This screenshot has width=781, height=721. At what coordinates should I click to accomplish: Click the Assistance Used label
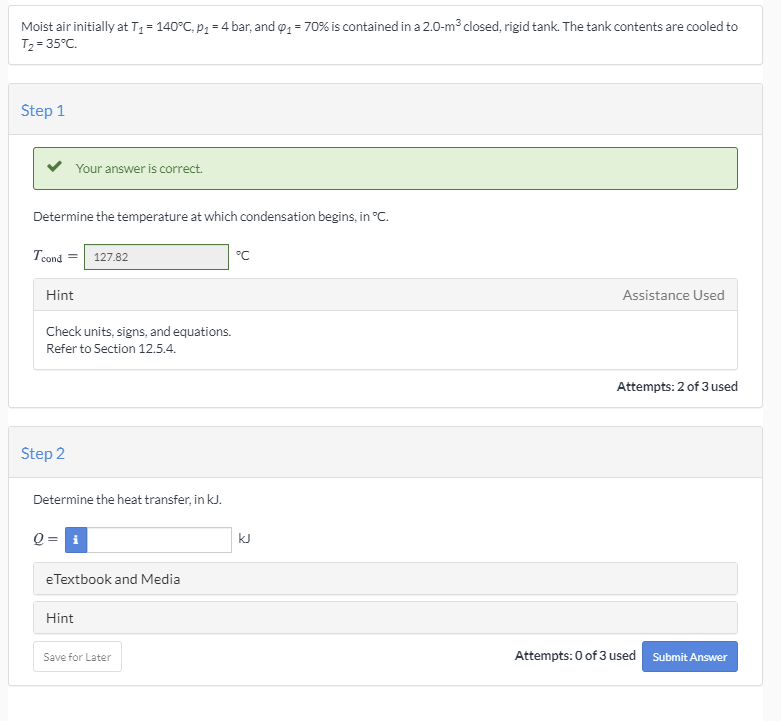click(x=673, y=295)
